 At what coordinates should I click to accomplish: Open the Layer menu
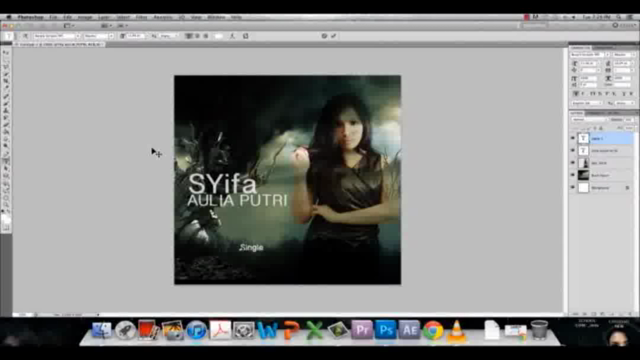pos(104,17)
